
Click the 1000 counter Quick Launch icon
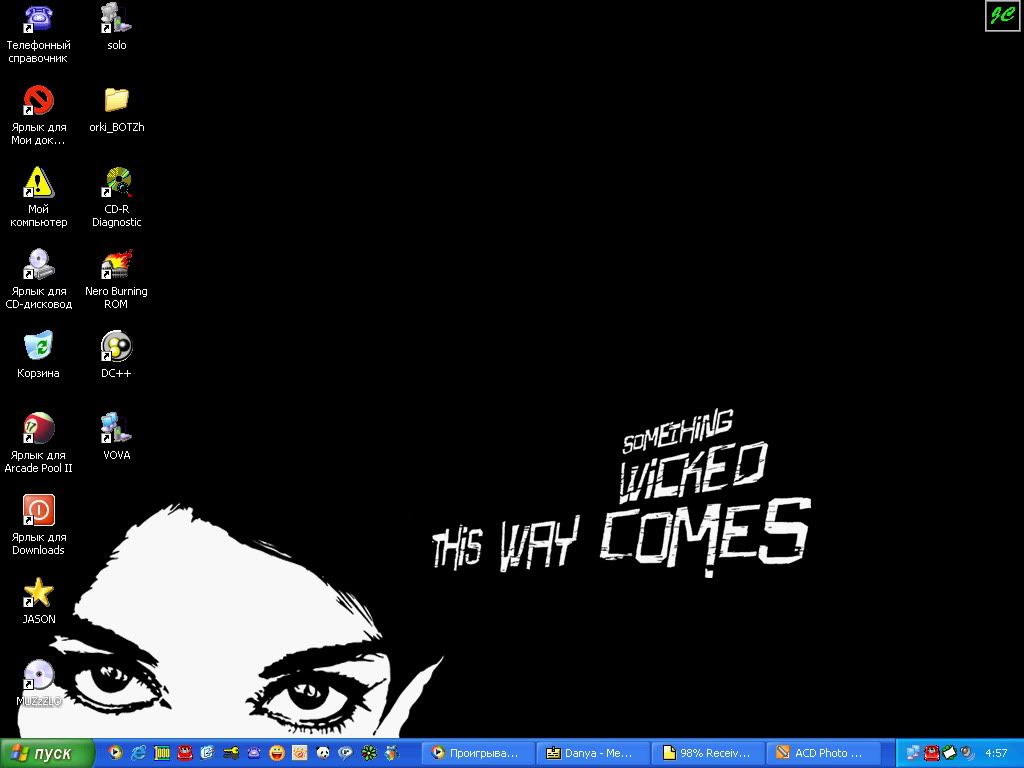161,753
